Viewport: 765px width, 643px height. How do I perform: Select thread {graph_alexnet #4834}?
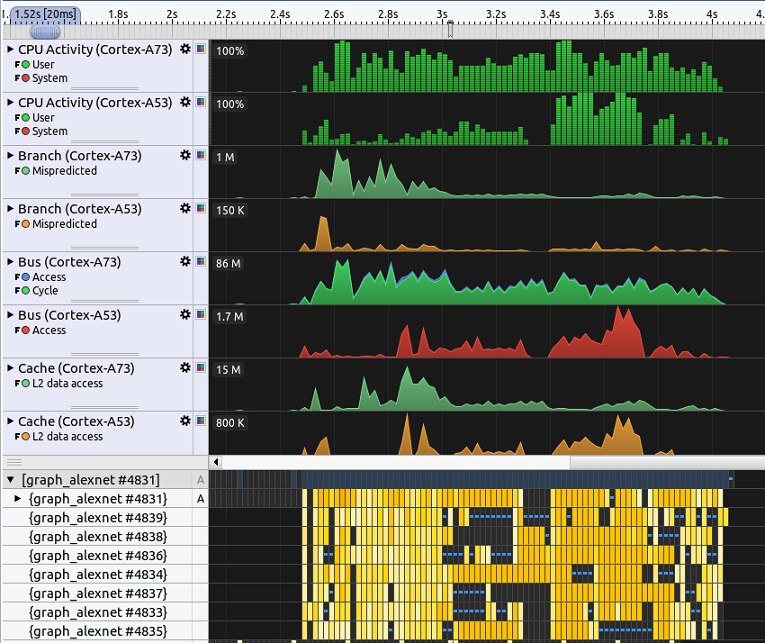98,574
